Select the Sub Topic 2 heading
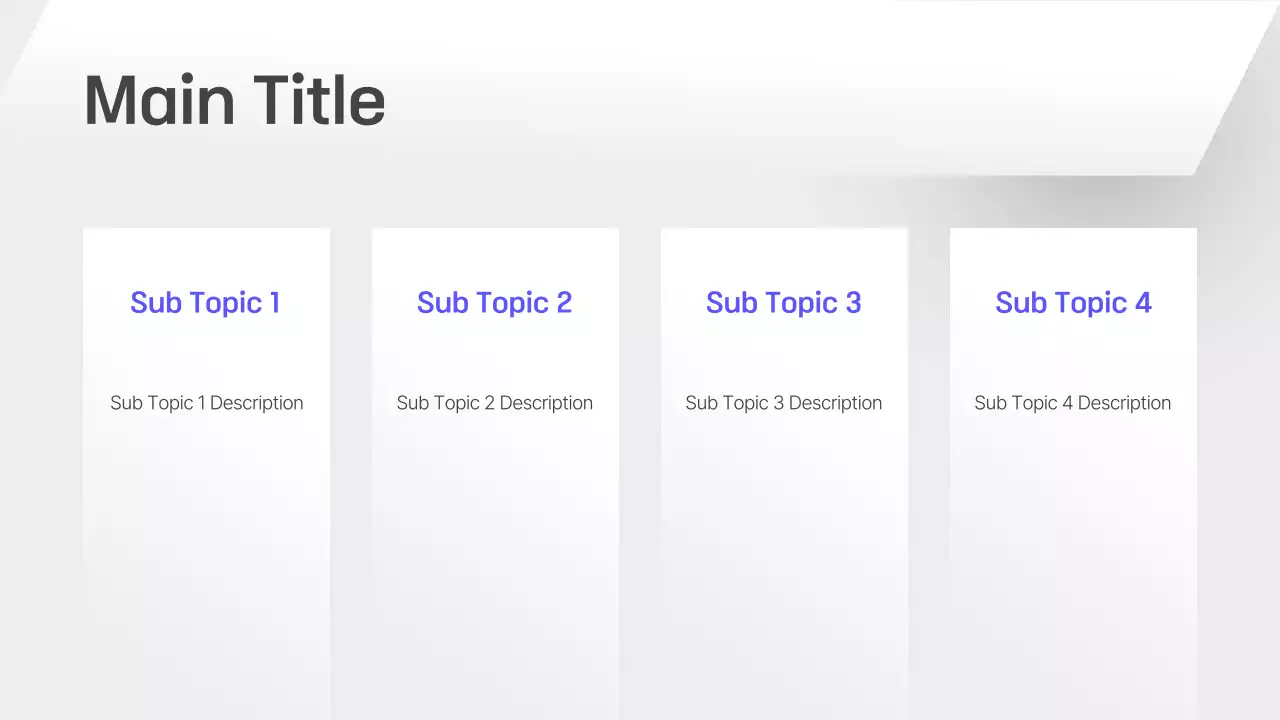Image resolution: width=1280 pixels, height=720 pixels. coord(494,302)
